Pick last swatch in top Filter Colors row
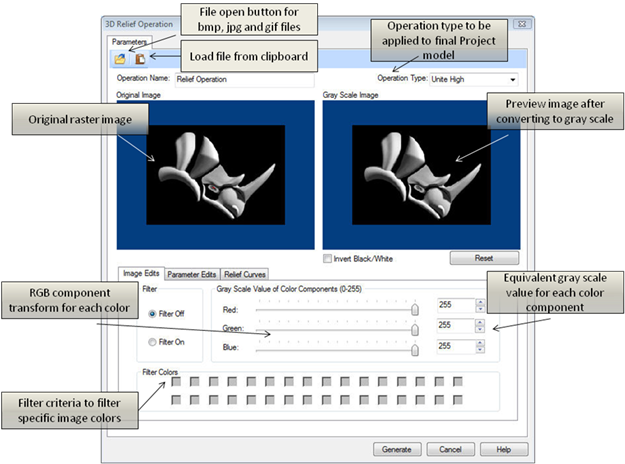The image size is (625, 464). (458, 382)
